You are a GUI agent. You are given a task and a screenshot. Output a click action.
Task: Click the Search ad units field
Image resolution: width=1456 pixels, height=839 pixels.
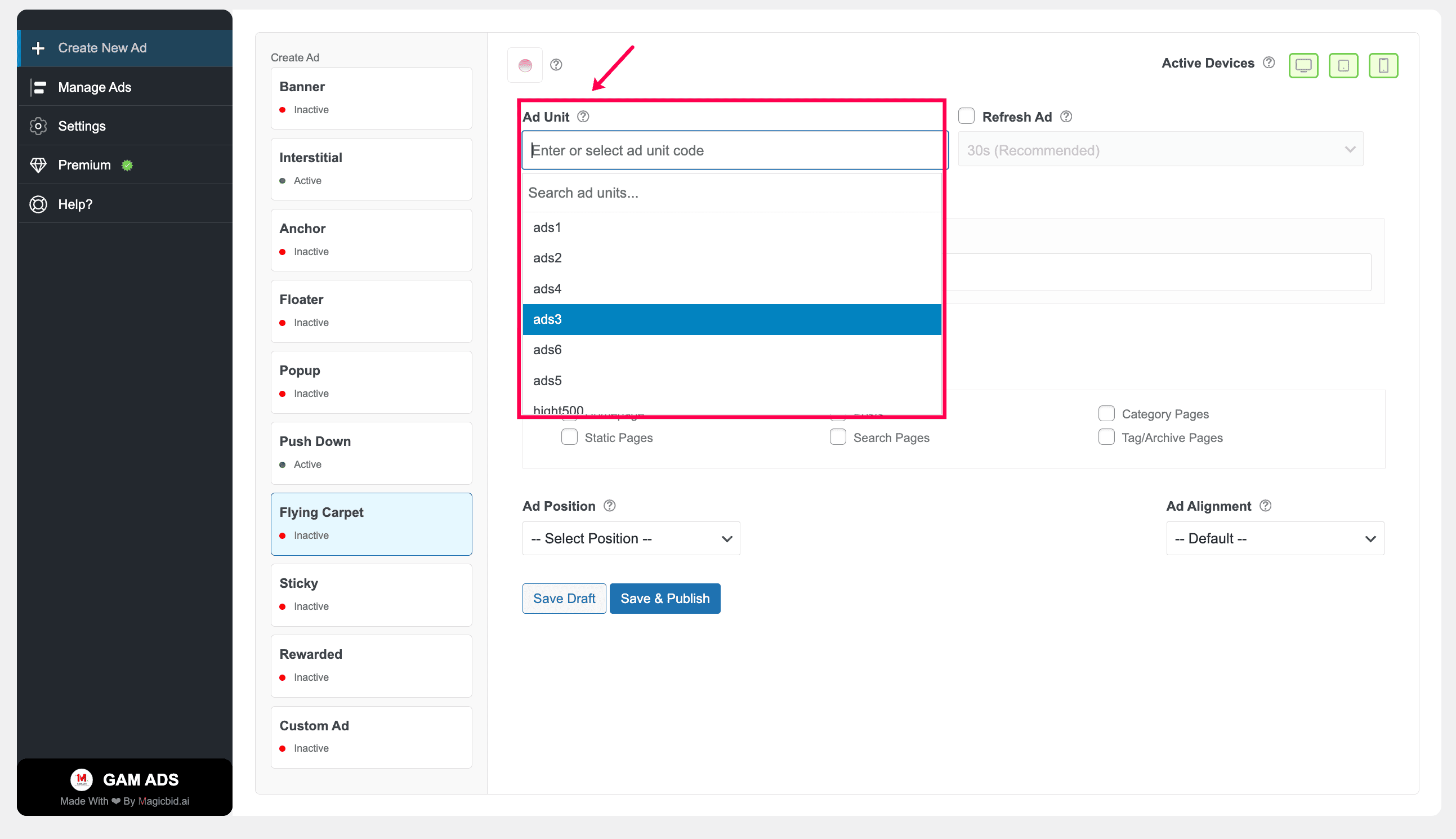(x=732, y=193)
